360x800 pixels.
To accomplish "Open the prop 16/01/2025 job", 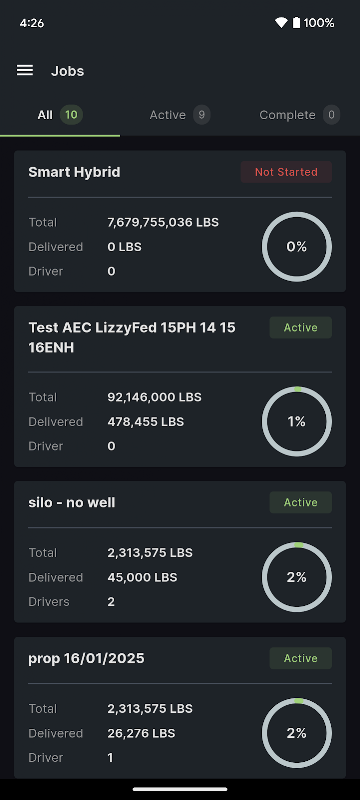I will point(180,707).
